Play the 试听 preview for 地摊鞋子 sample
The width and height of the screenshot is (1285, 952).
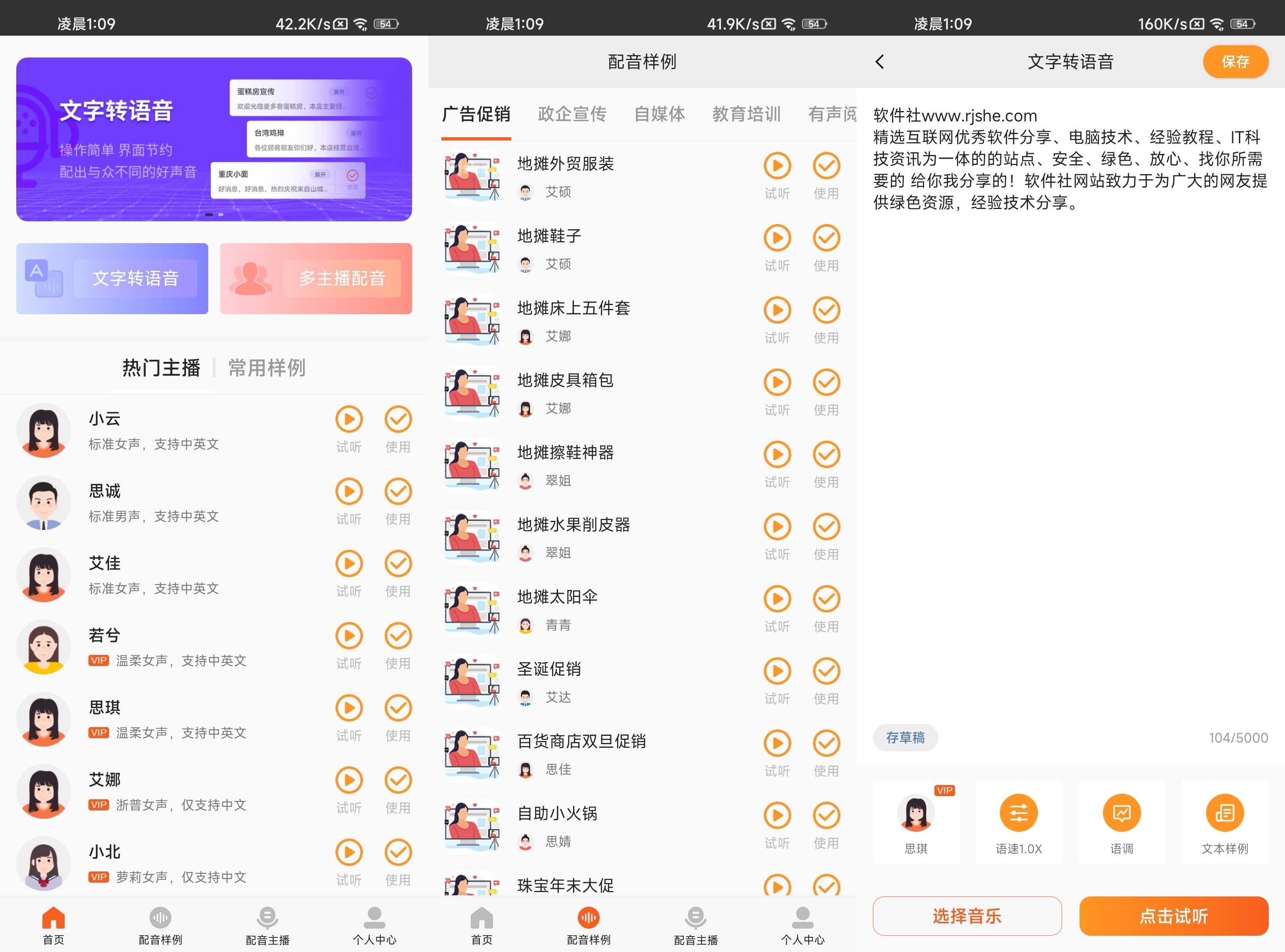pos(777,238)
